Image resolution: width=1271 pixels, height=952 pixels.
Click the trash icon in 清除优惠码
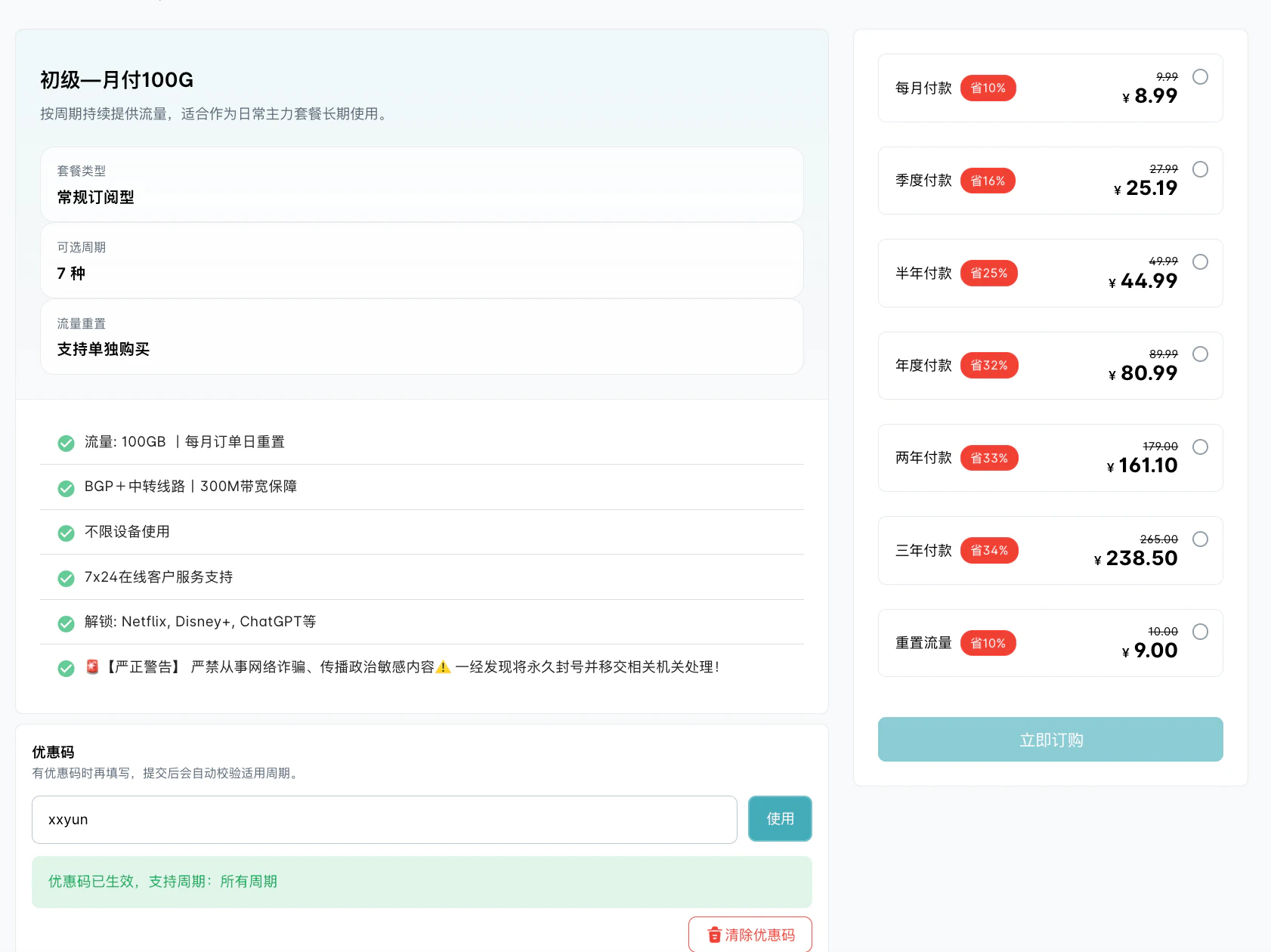coord(714,935)
